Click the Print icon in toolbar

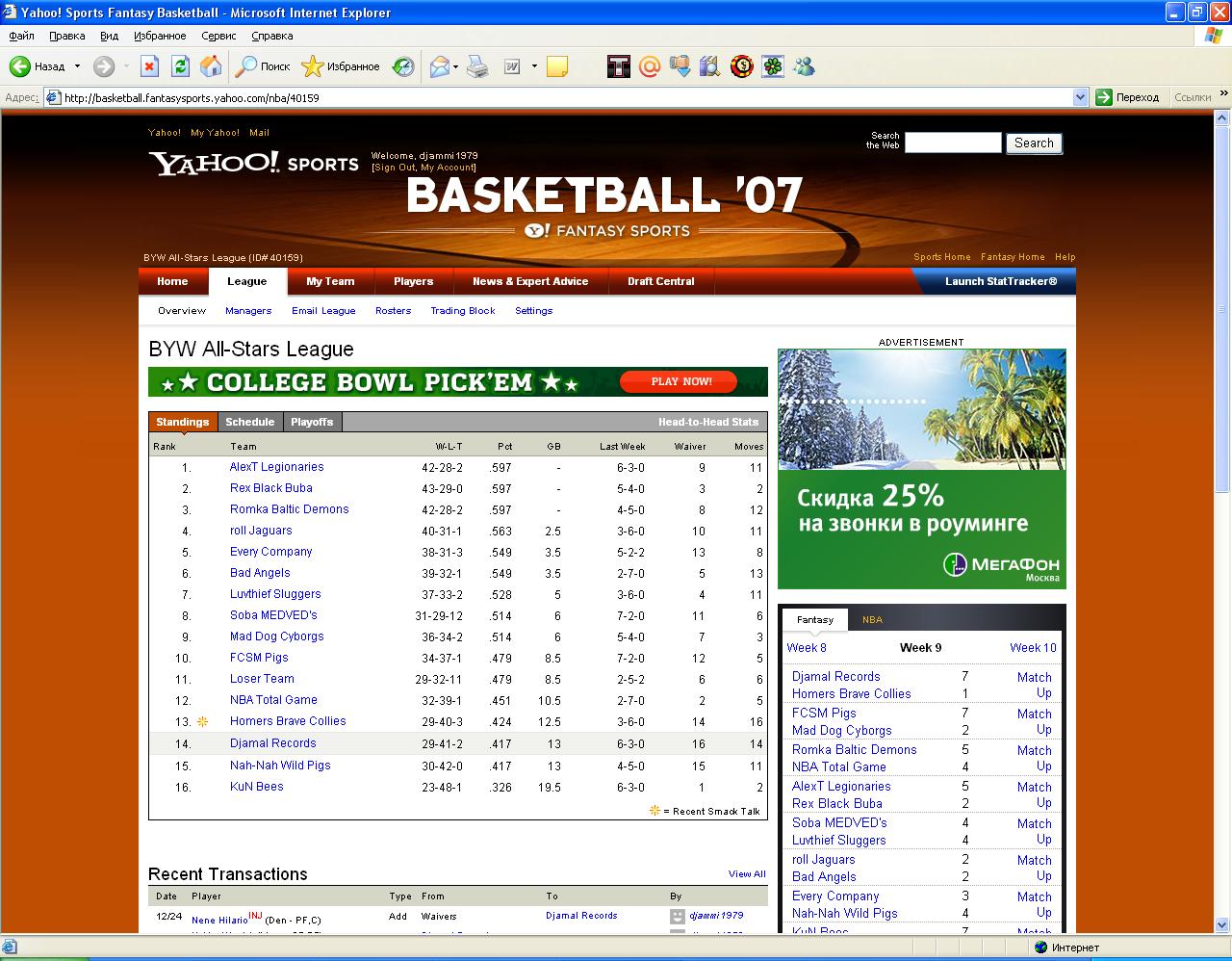[477, 66]
